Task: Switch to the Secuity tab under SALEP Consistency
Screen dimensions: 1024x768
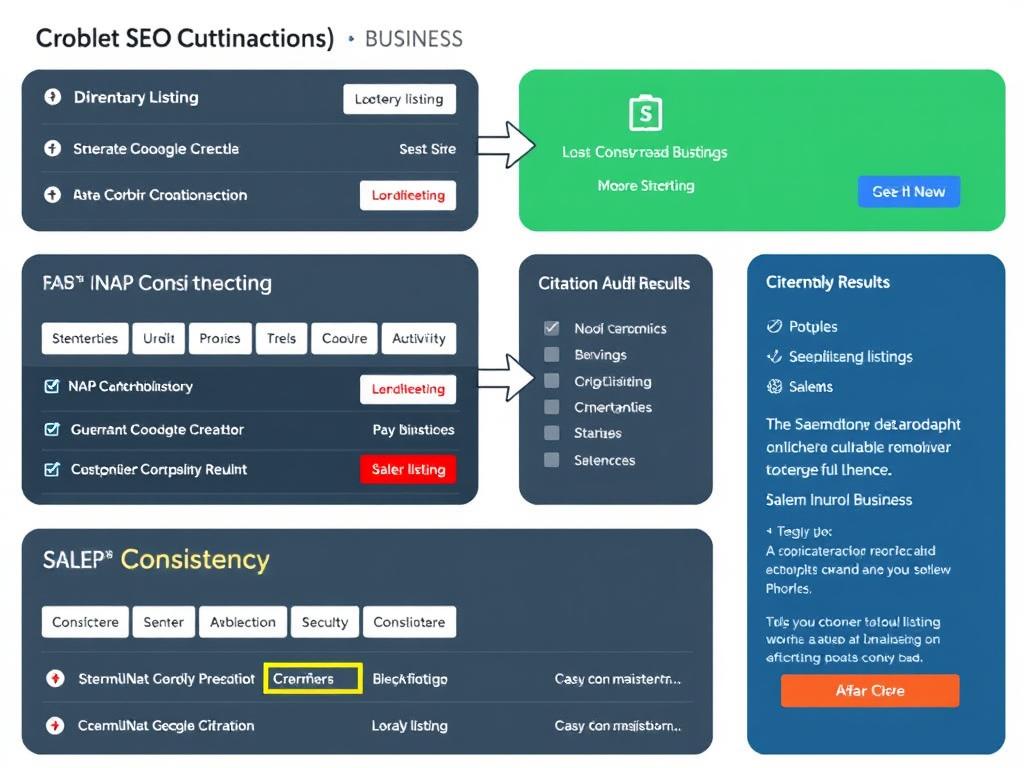Action: 324,621
